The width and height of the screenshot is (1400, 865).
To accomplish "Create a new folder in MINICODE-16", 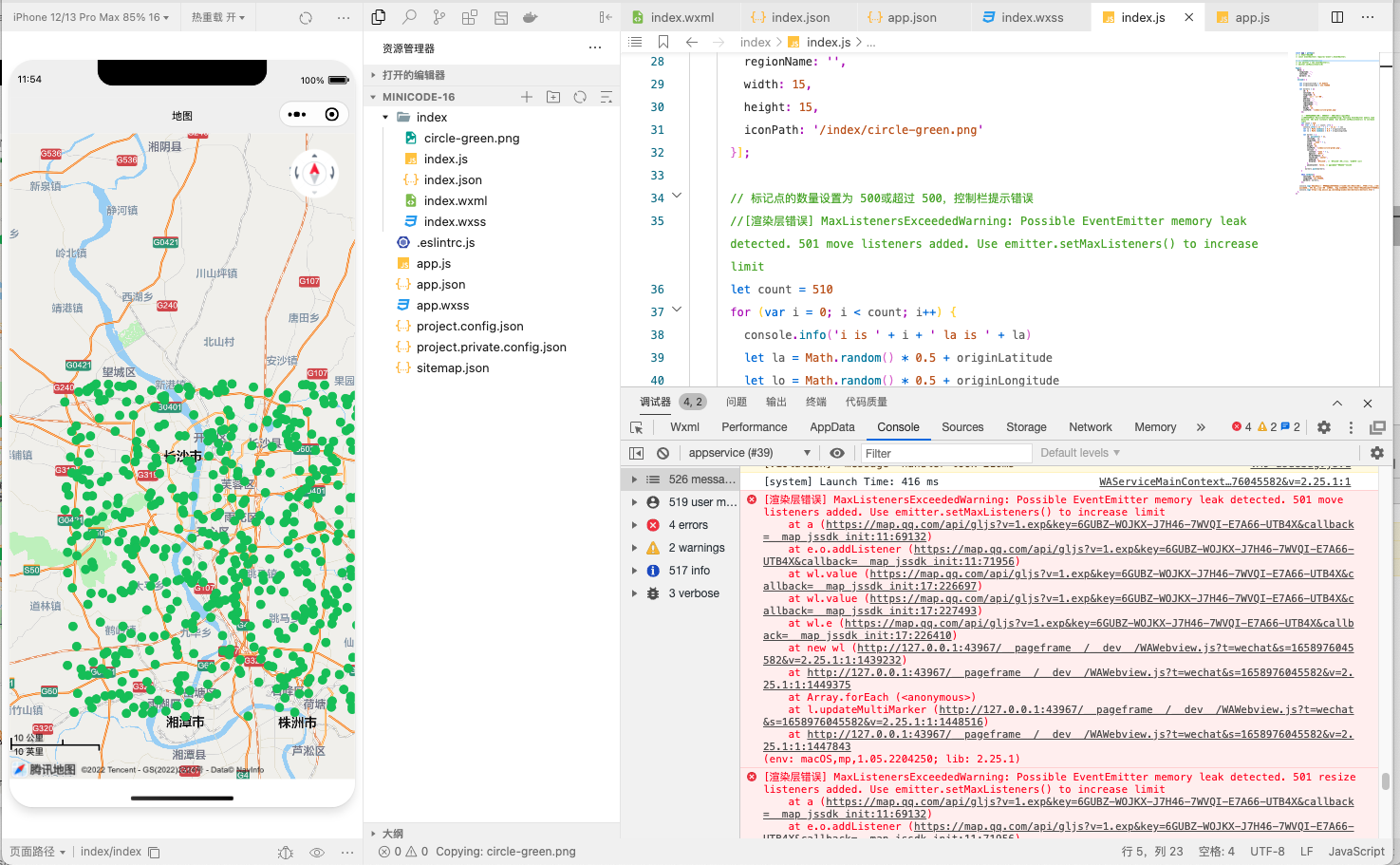I will click(553, 97).
